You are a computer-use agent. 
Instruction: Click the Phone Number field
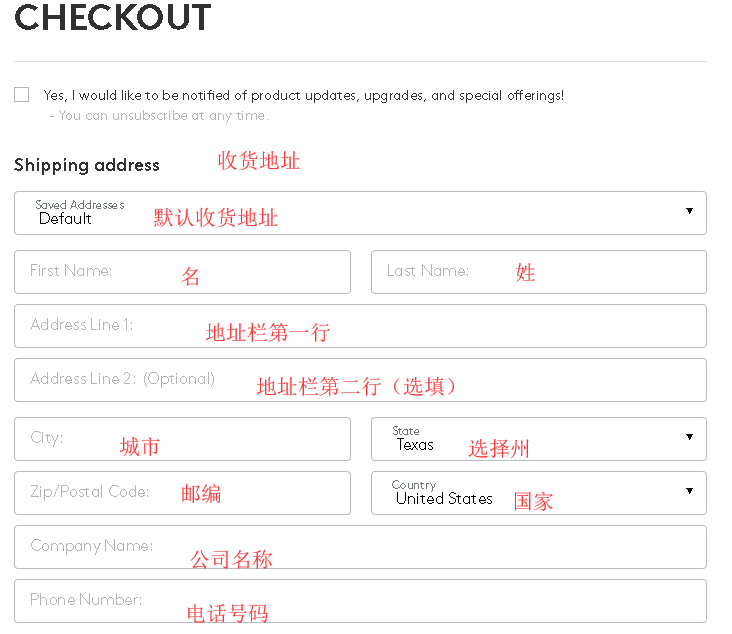[360, 601]
